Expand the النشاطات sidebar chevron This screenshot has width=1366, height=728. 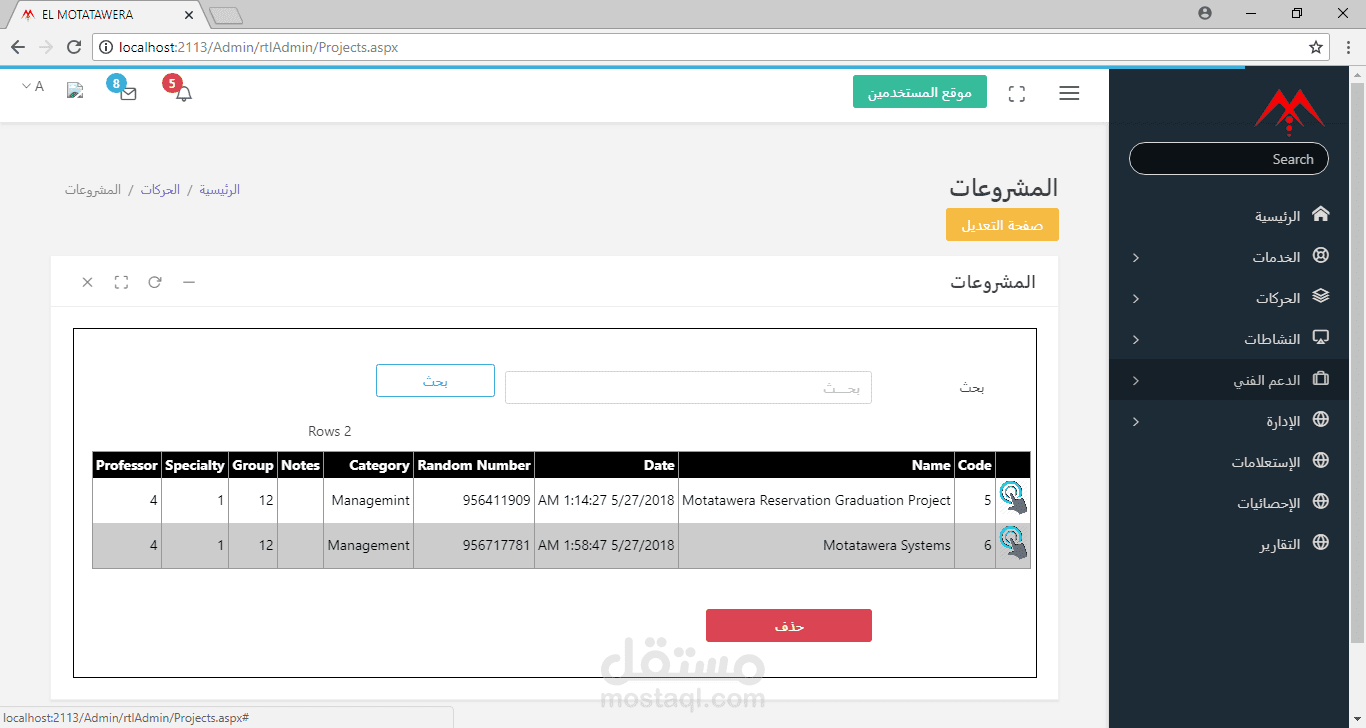pyautogui.click(x=1136, y=340)
